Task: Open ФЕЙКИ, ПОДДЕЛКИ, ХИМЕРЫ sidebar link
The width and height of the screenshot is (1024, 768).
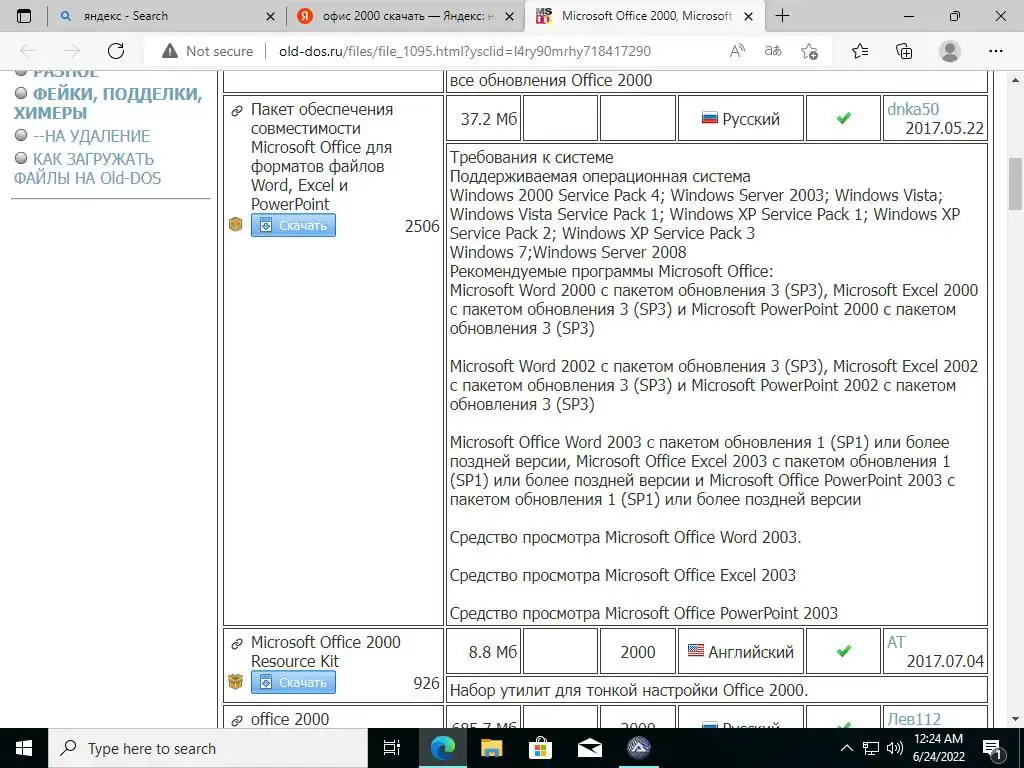Action: coord(108,103)
